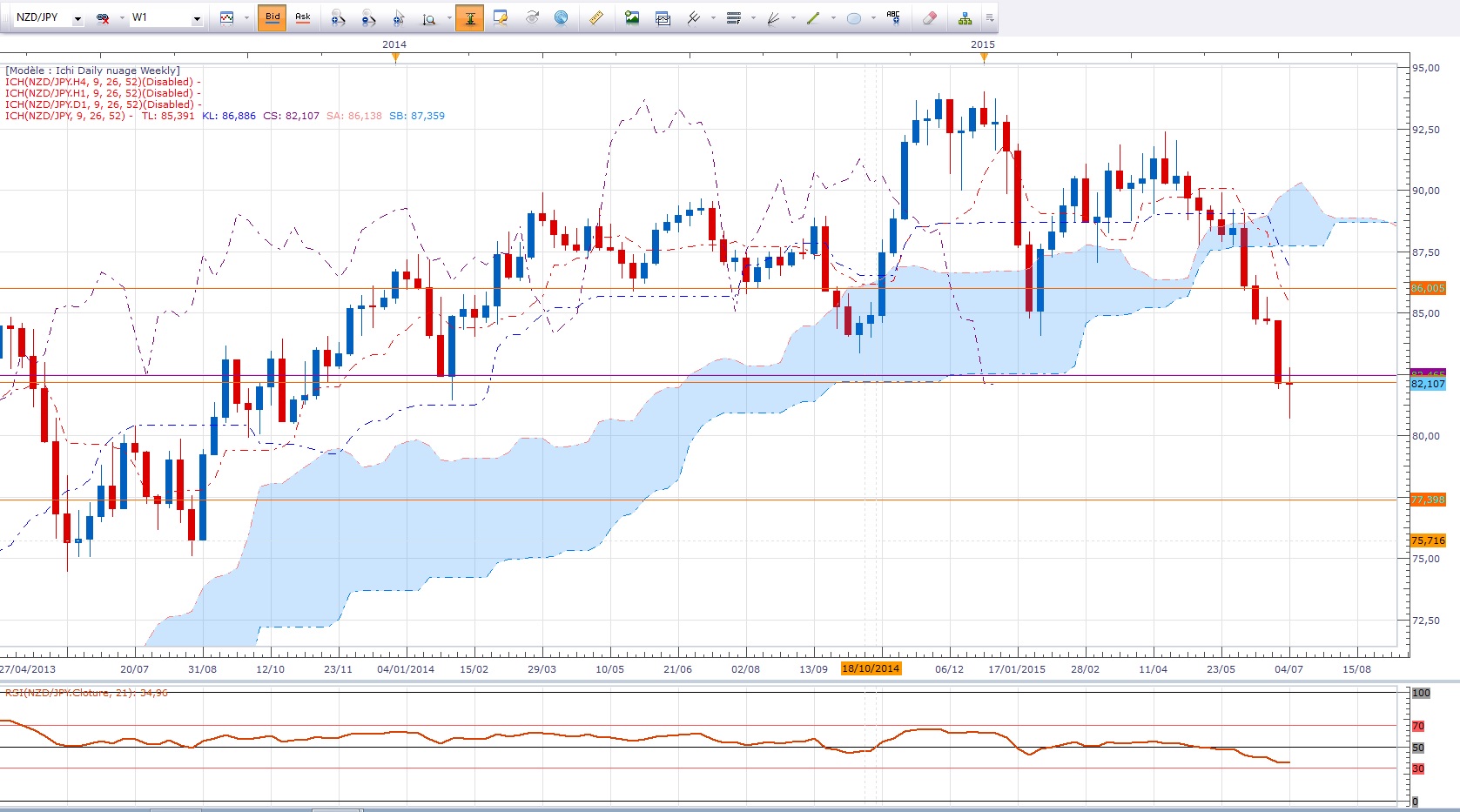Expand the shape tool options arrow

(x=873, y=17)
